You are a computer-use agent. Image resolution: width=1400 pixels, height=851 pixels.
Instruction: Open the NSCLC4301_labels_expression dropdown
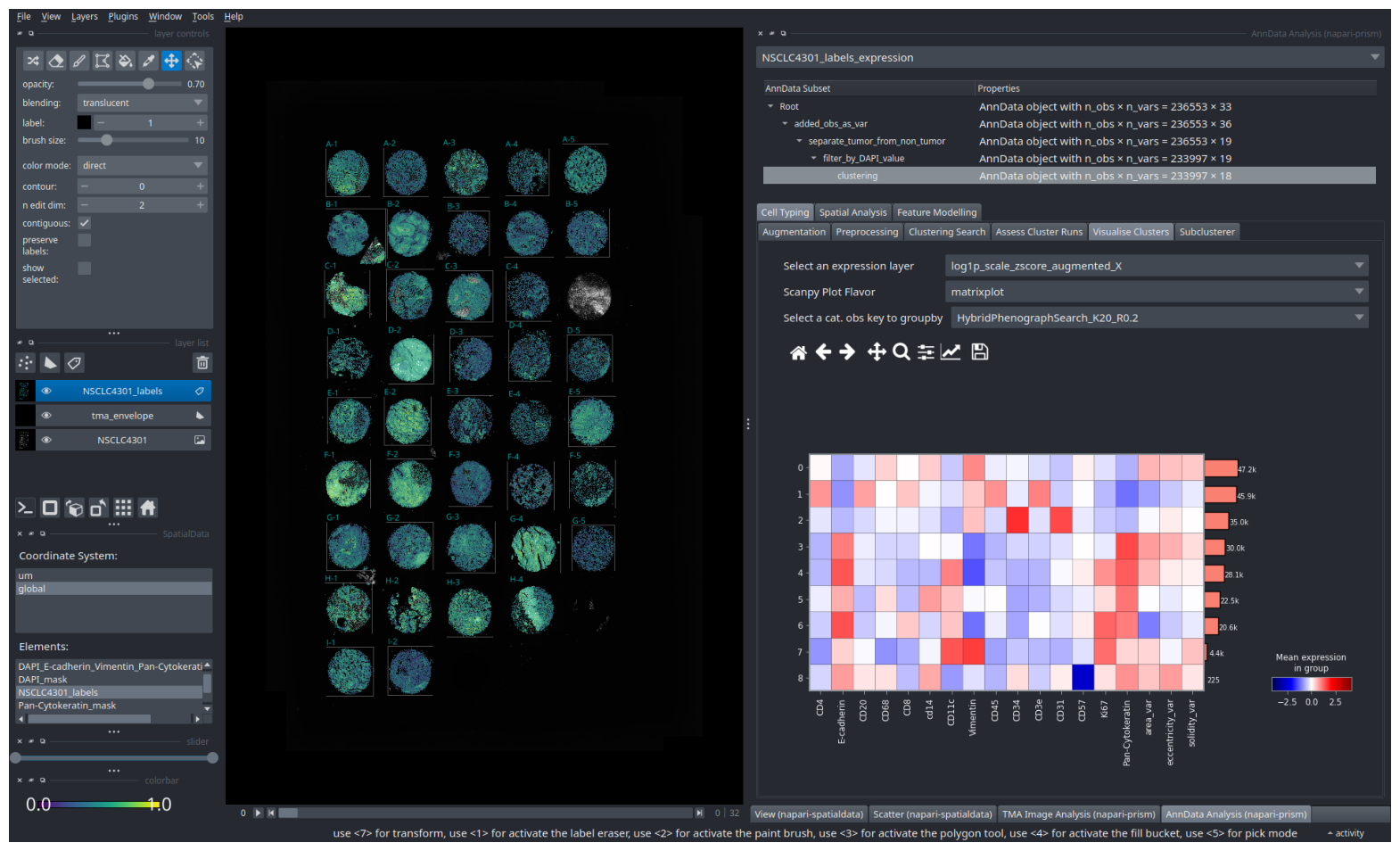coord(1069,57)
